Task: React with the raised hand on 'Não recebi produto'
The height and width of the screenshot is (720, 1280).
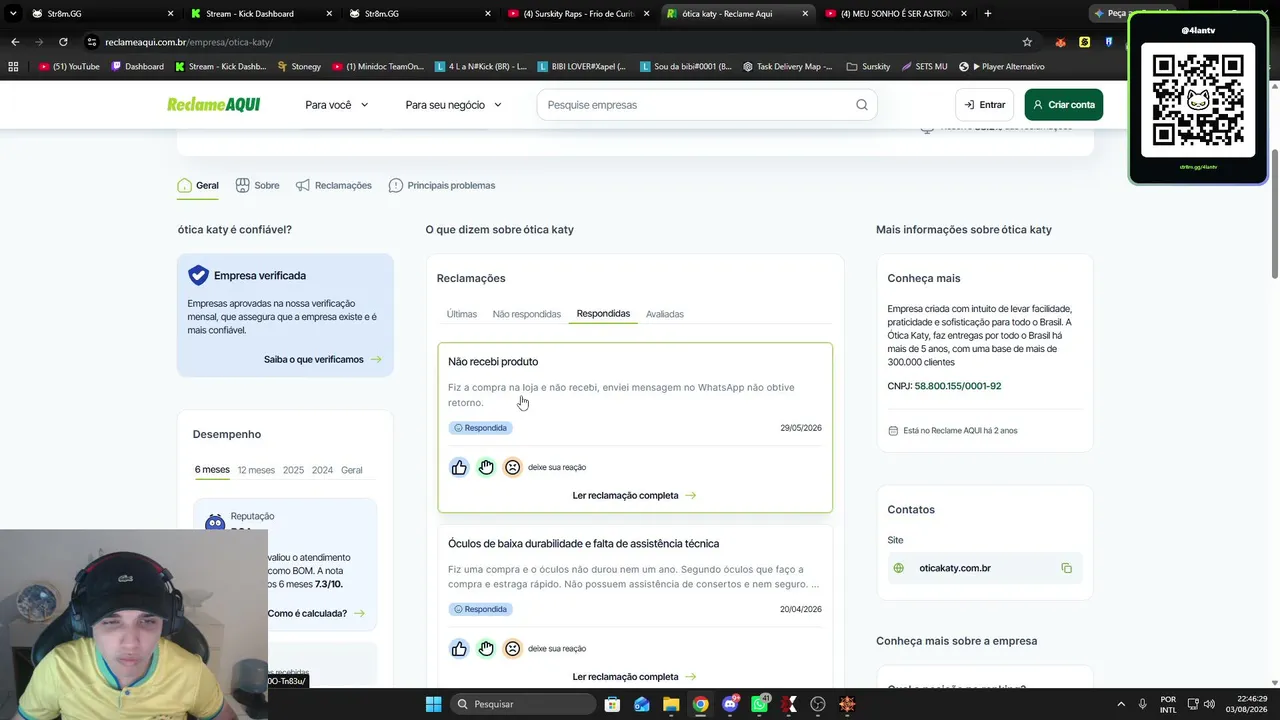Action: coord(486,467)
